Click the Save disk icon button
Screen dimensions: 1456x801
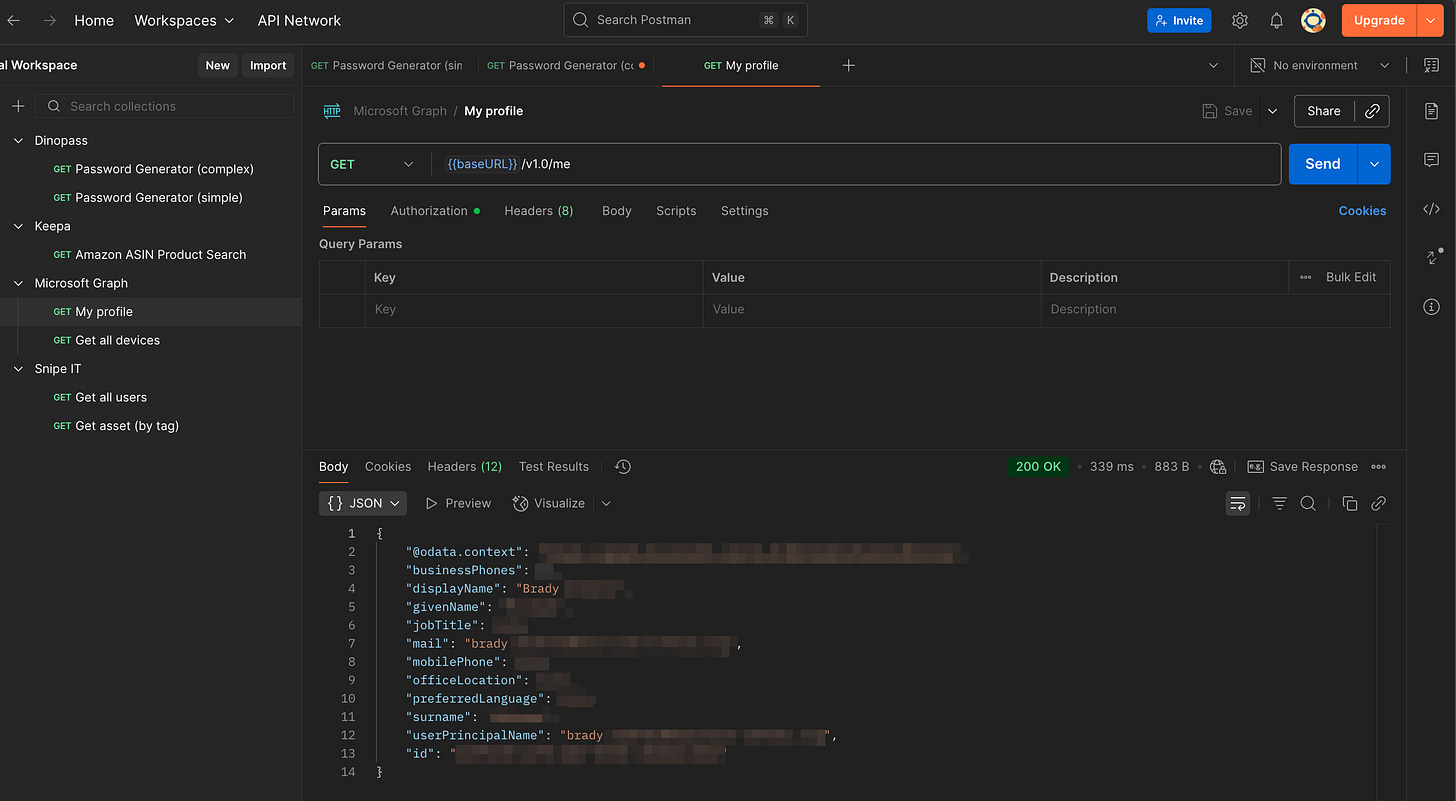tap(1227, 111)
